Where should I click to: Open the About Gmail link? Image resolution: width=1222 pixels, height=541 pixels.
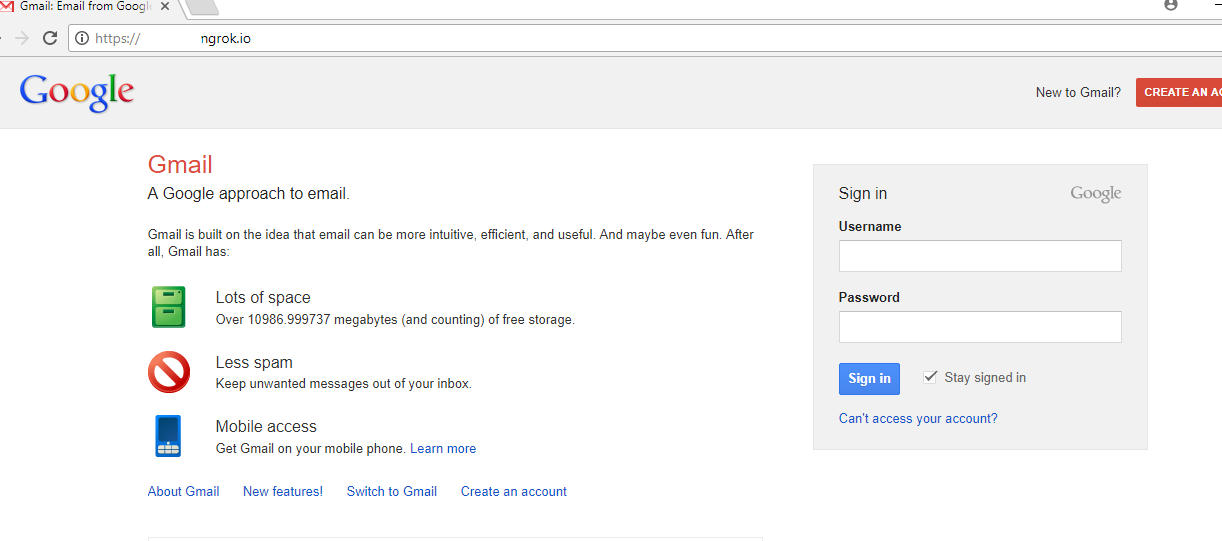click(183, 492)
